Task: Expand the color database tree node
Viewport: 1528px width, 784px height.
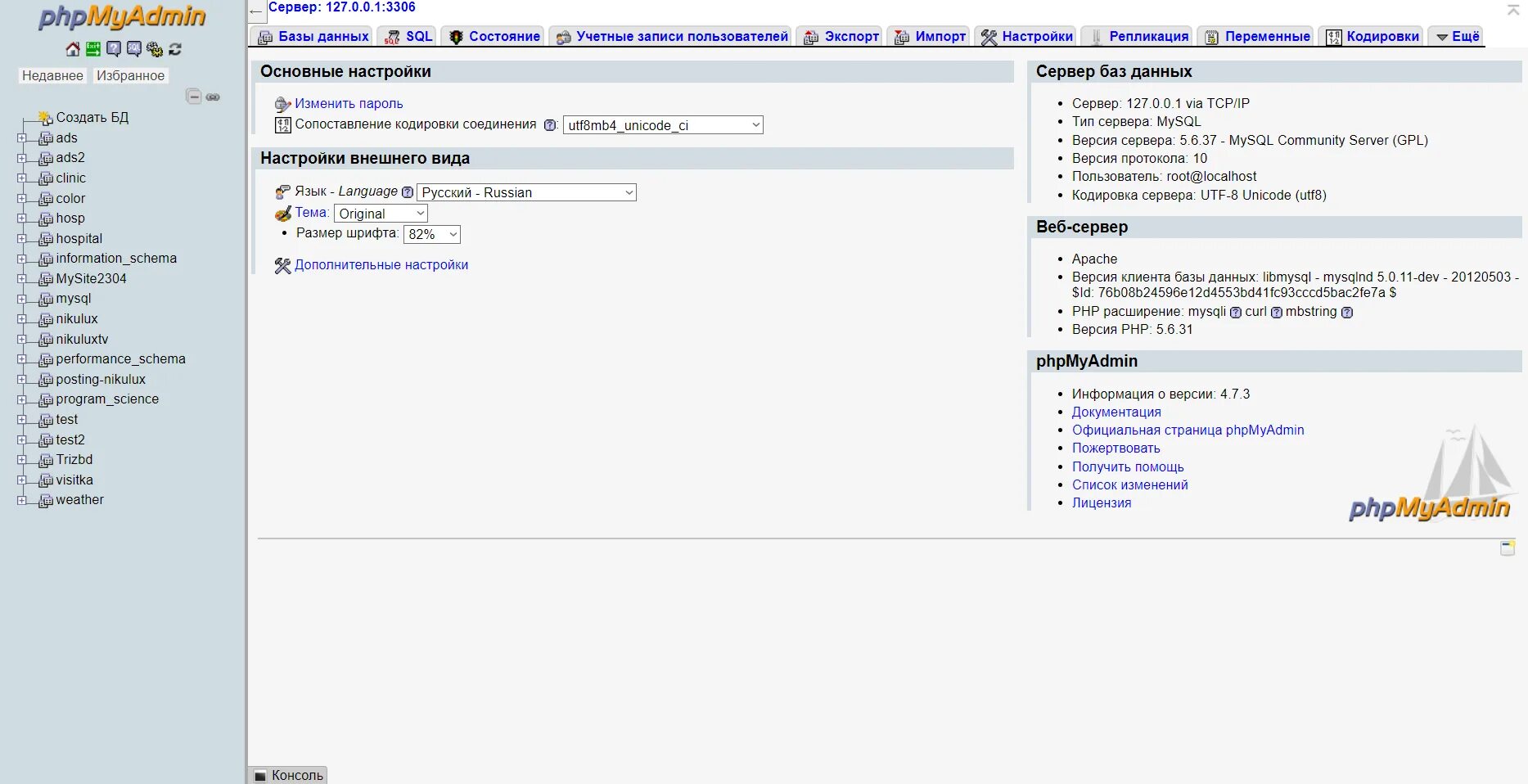Action: [22, 198]
